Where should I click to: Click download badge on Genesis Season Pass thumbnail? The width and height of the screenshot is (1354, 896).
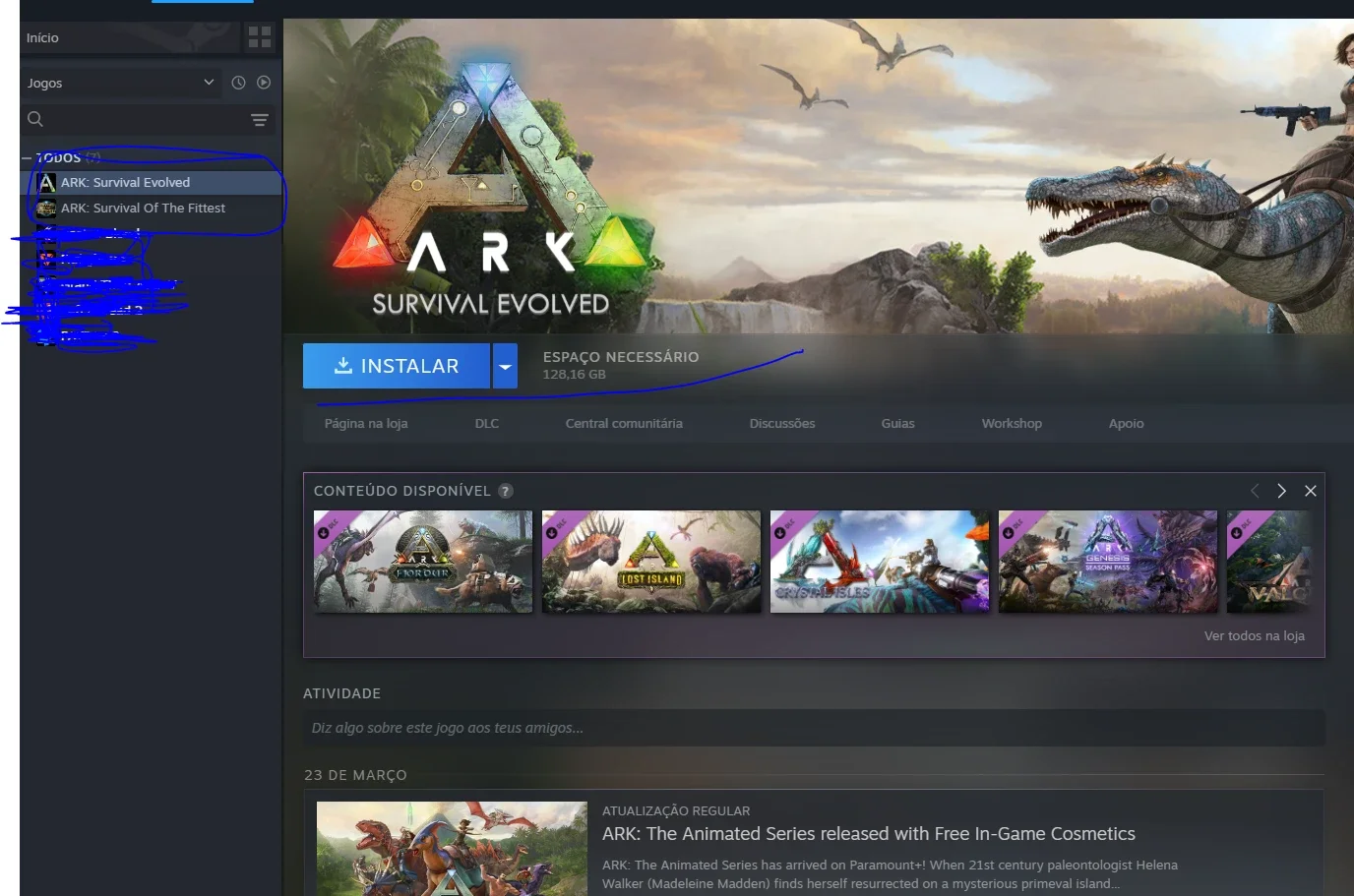click(1008, 532)
